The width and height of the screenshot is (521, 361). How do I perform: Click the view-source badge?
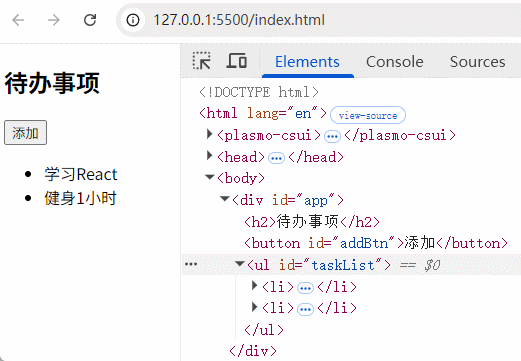368,115
